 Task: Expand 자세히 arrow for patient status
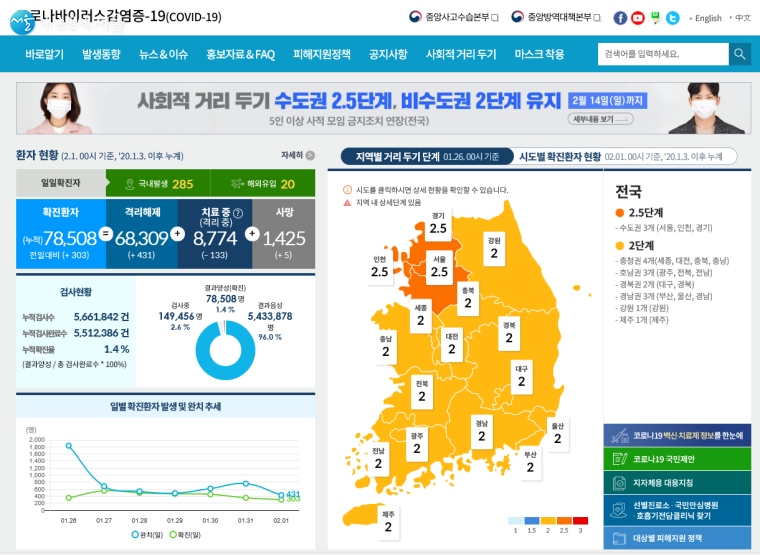[x=298, y=156]
